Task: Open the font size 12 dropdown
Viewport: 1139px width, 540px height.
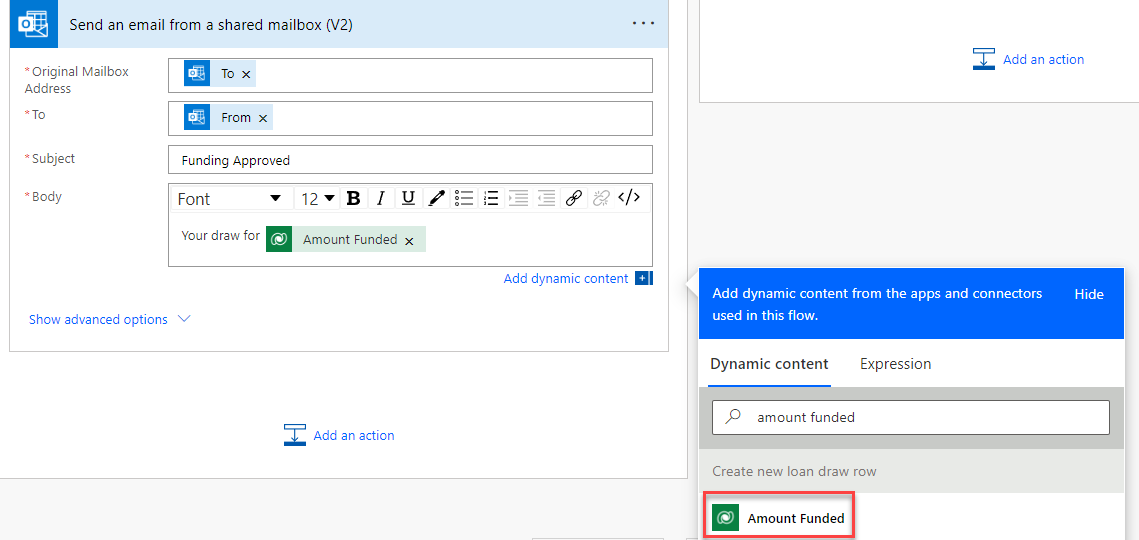Action: pyautogui.click(x=318, y=199)
